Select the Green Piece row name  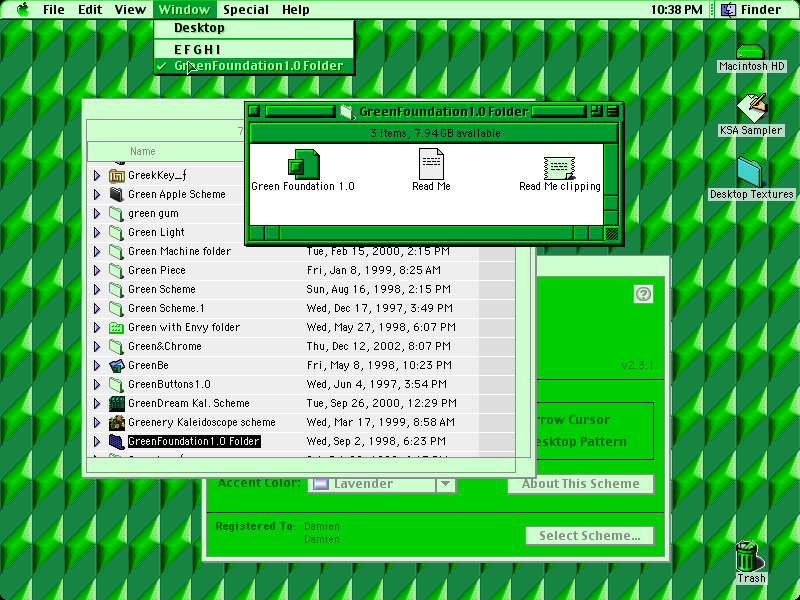click(157, 270)
